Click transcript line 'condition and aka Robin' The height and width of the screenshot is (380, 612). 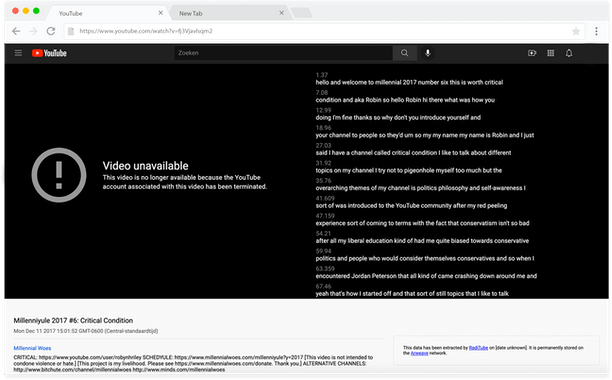pyautogui.click(x=405, y=100)
